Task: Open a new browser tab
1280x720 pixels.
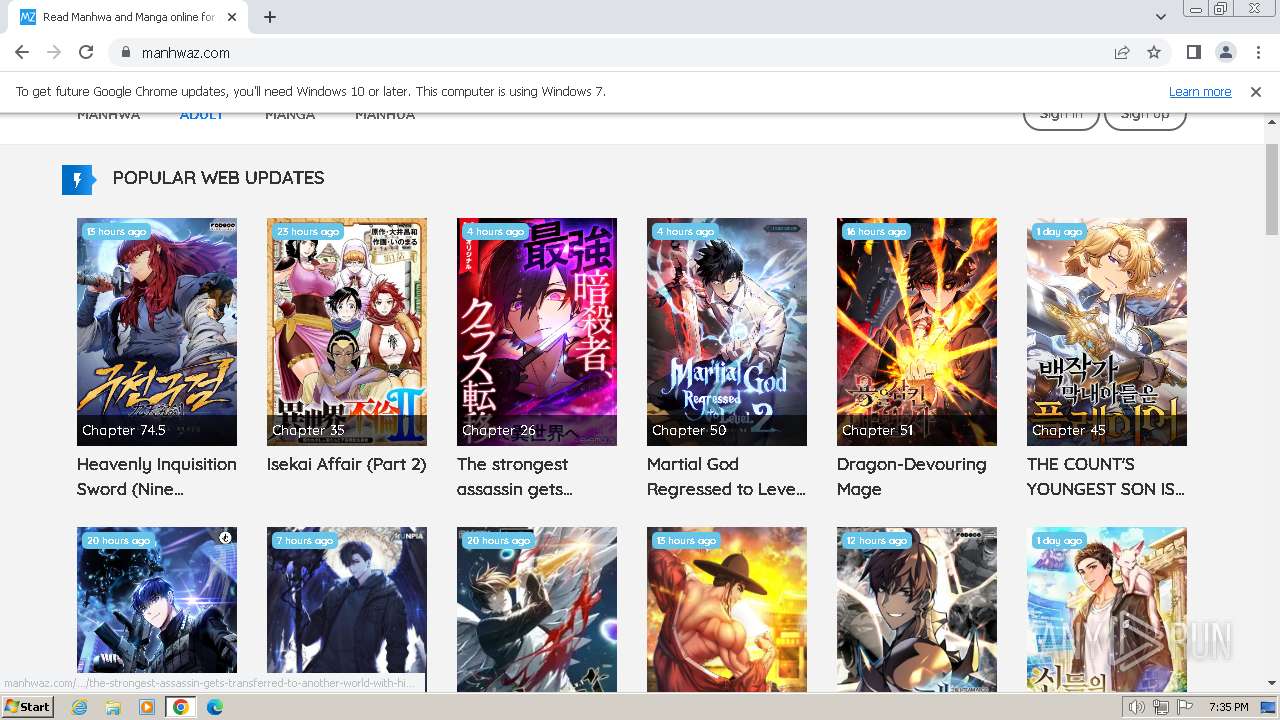Action: point(270,17)
